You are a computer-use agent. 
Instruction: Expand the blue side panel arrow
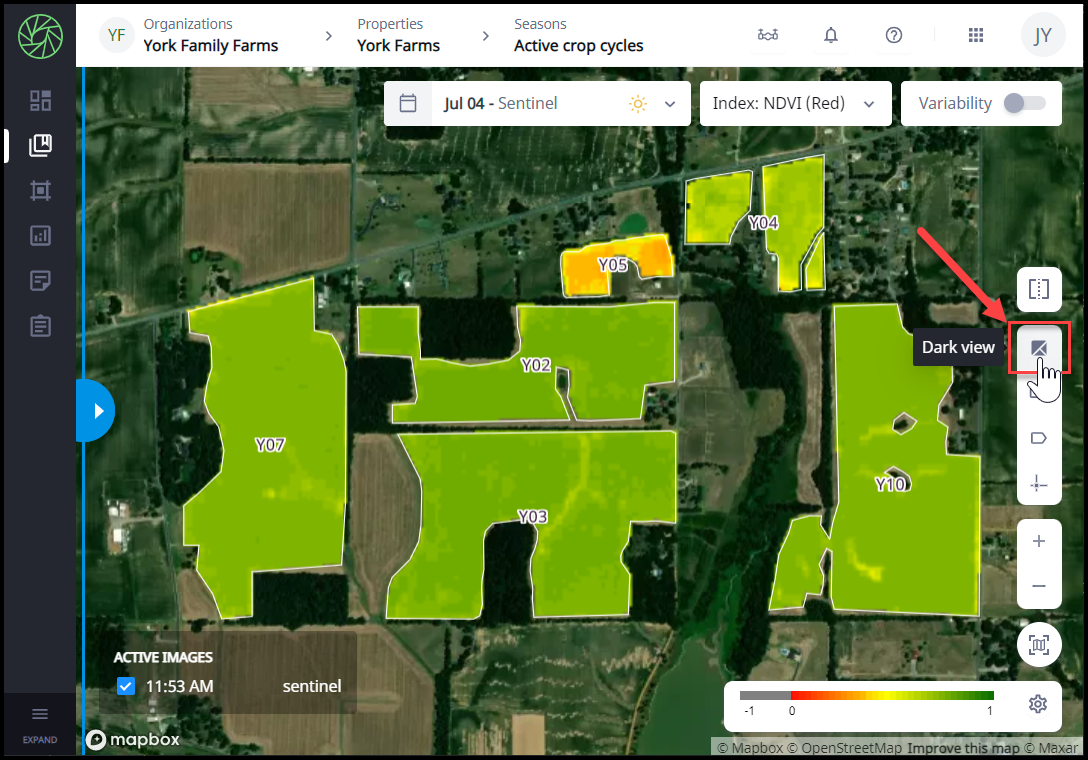97,410
